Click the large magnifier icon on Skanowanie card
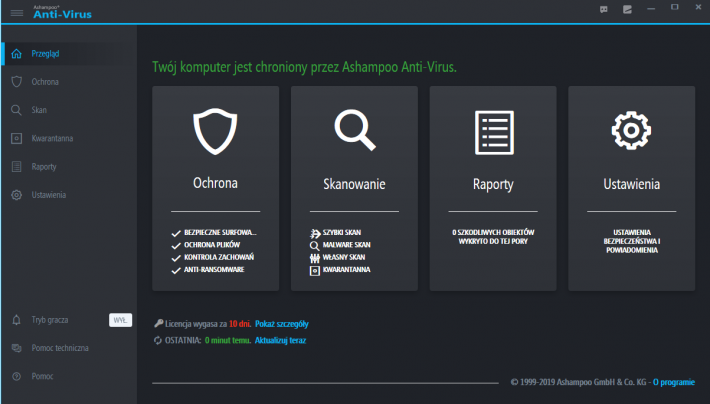The height and width of the screenshot is (404, 710). 355,130
